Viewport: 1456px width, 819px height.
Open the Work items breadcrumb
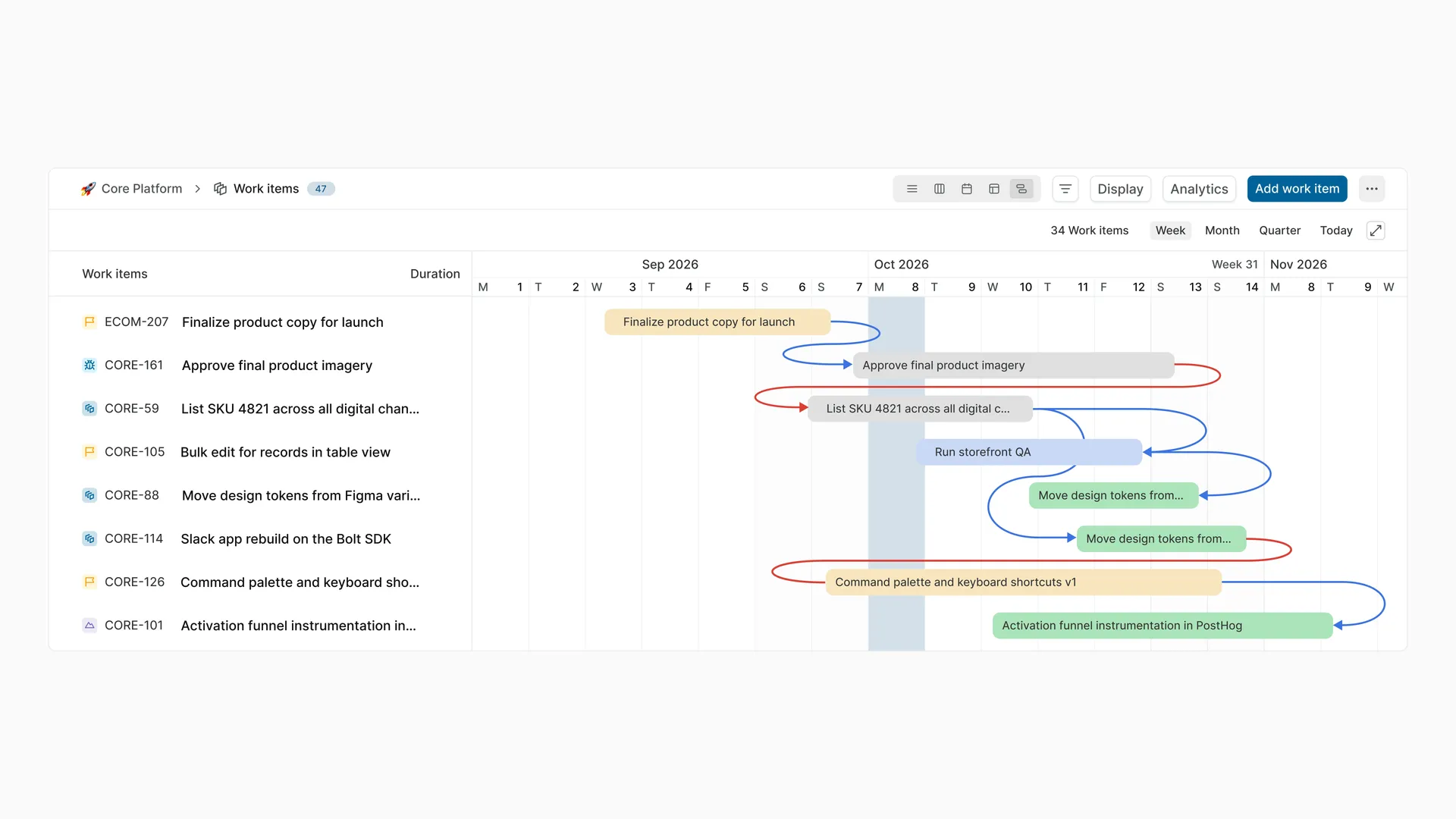tap(266, 189)
